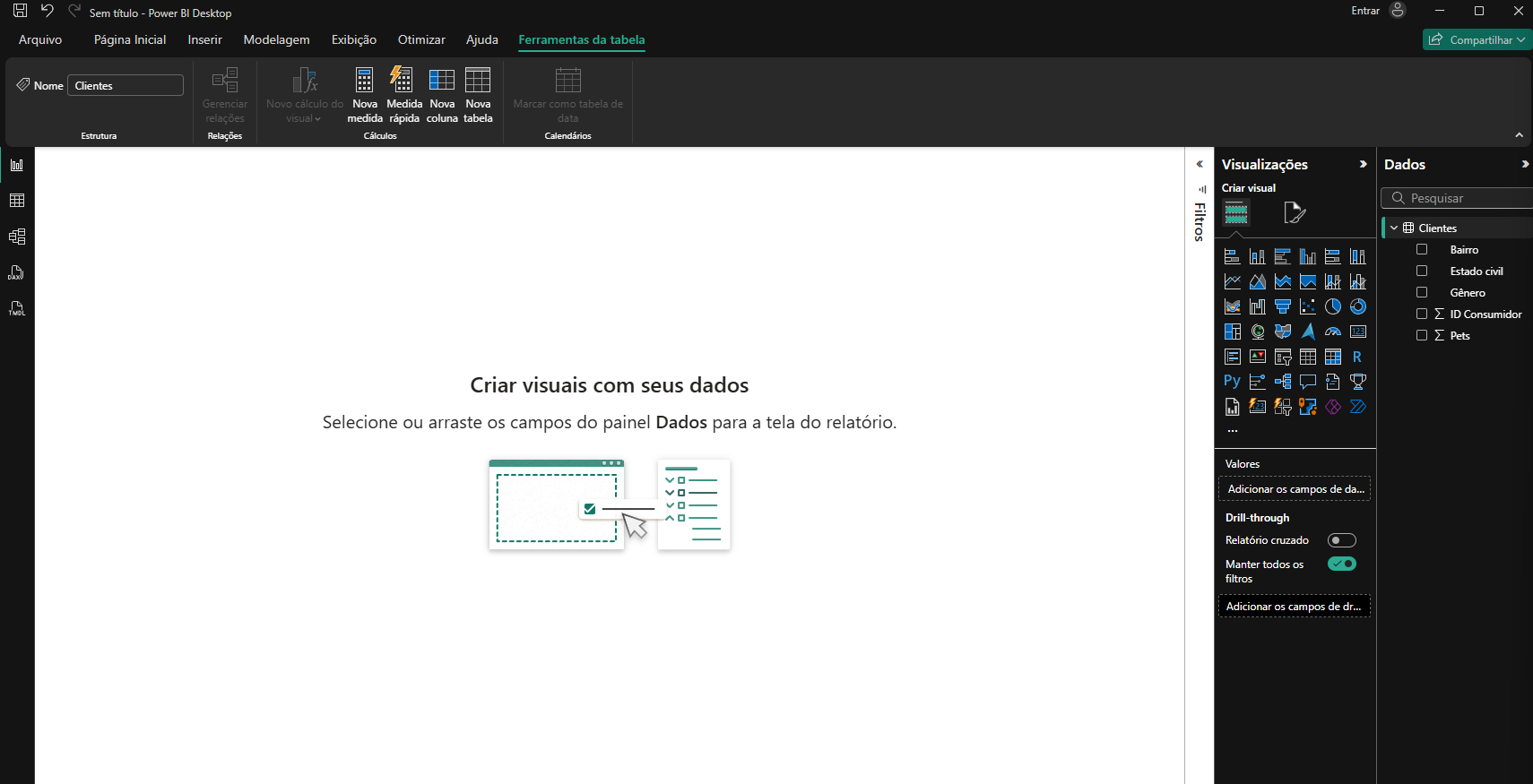The height and width of the screenshot is (784, 1533).
Task: Open Report view in left sidebar
Action: click(x=17, y=165)
